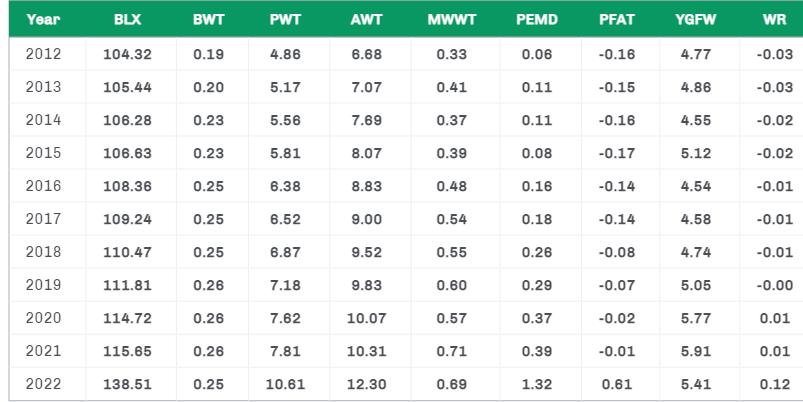The width and height of the screenshot is (803, 402).
Task: Click the BLX value 138.51
Action: [126, 384]
